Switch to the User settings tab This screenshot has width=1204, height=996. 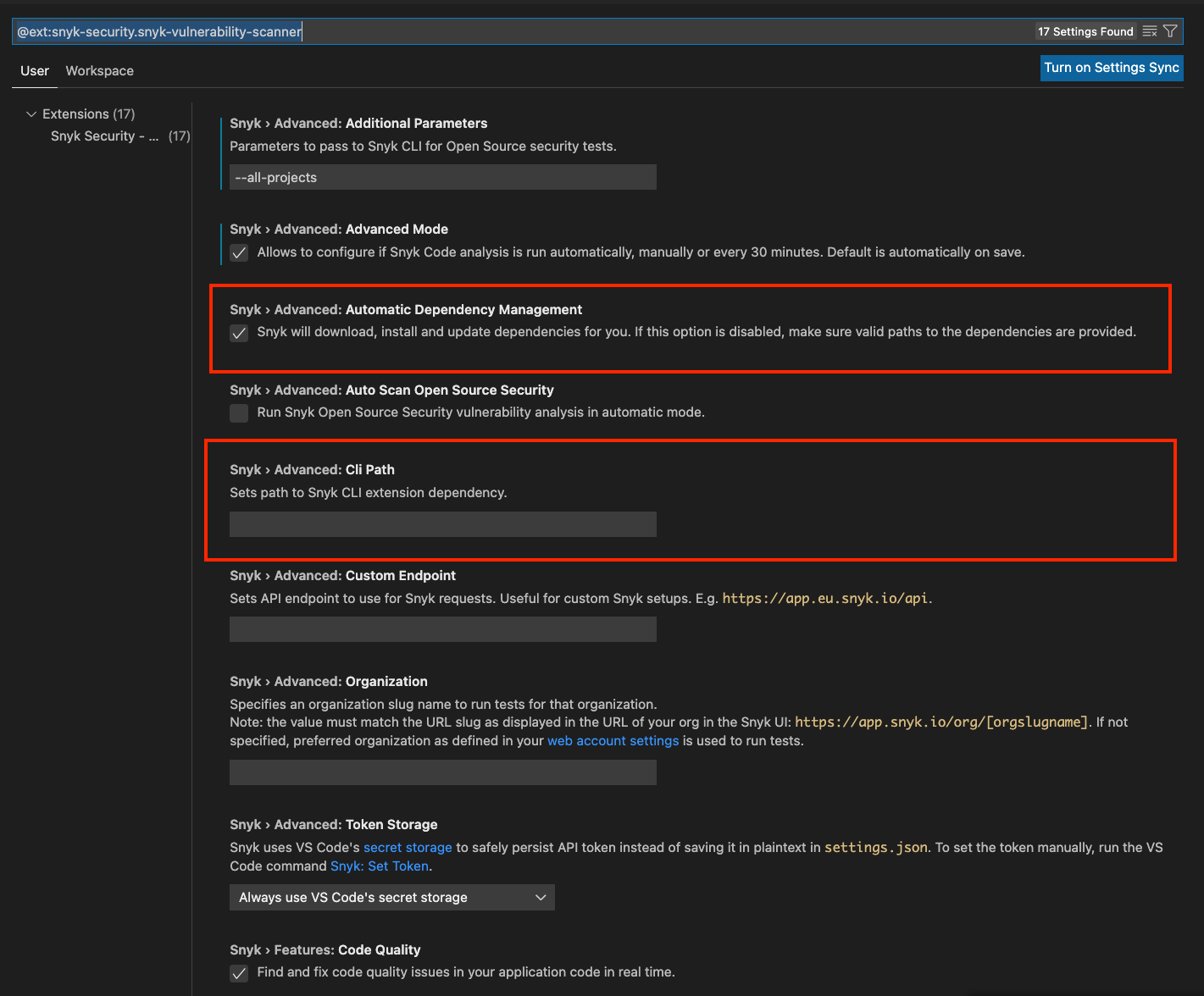point(35,70)
